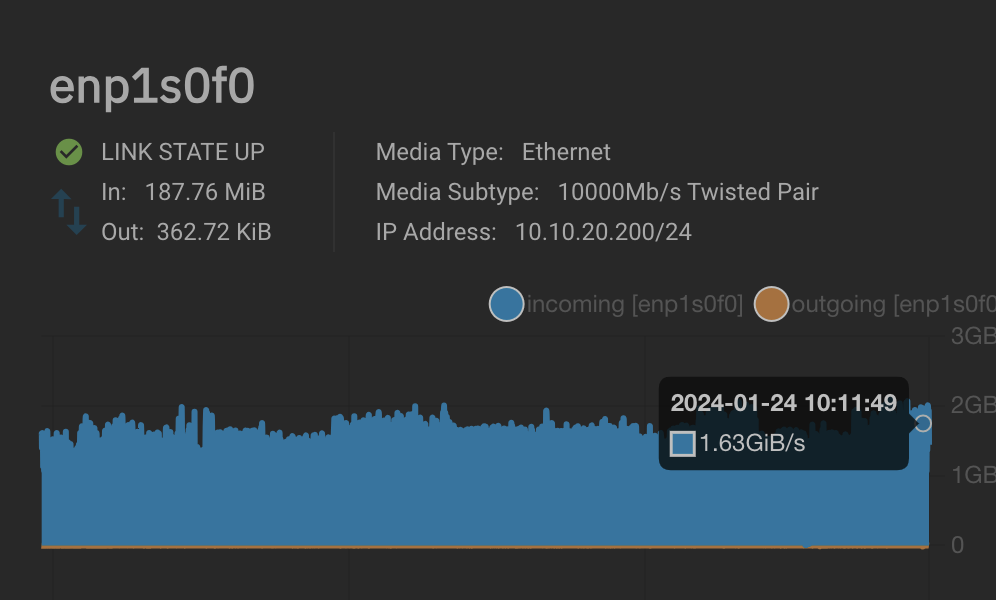996x600 pixels.
Task: Click the green link state checkmark icon
Action: pos(69,152)
